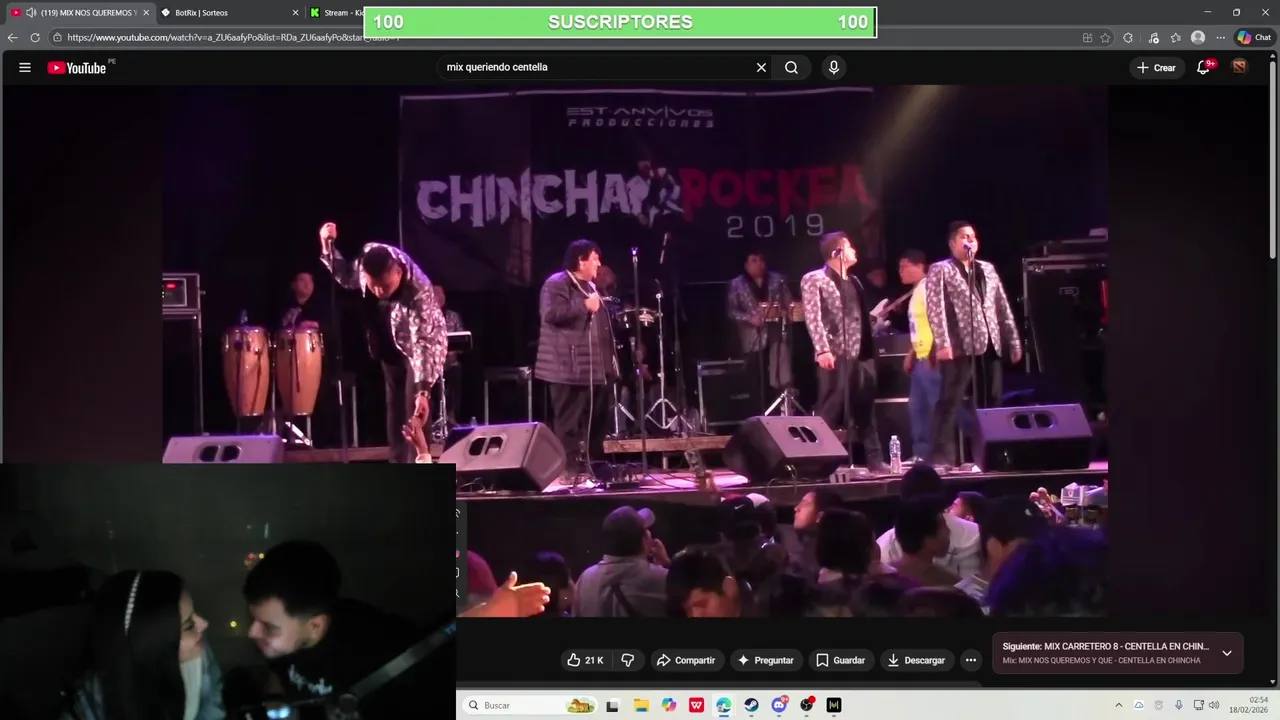Open File Explorer from taskbar

pos(641,705)
